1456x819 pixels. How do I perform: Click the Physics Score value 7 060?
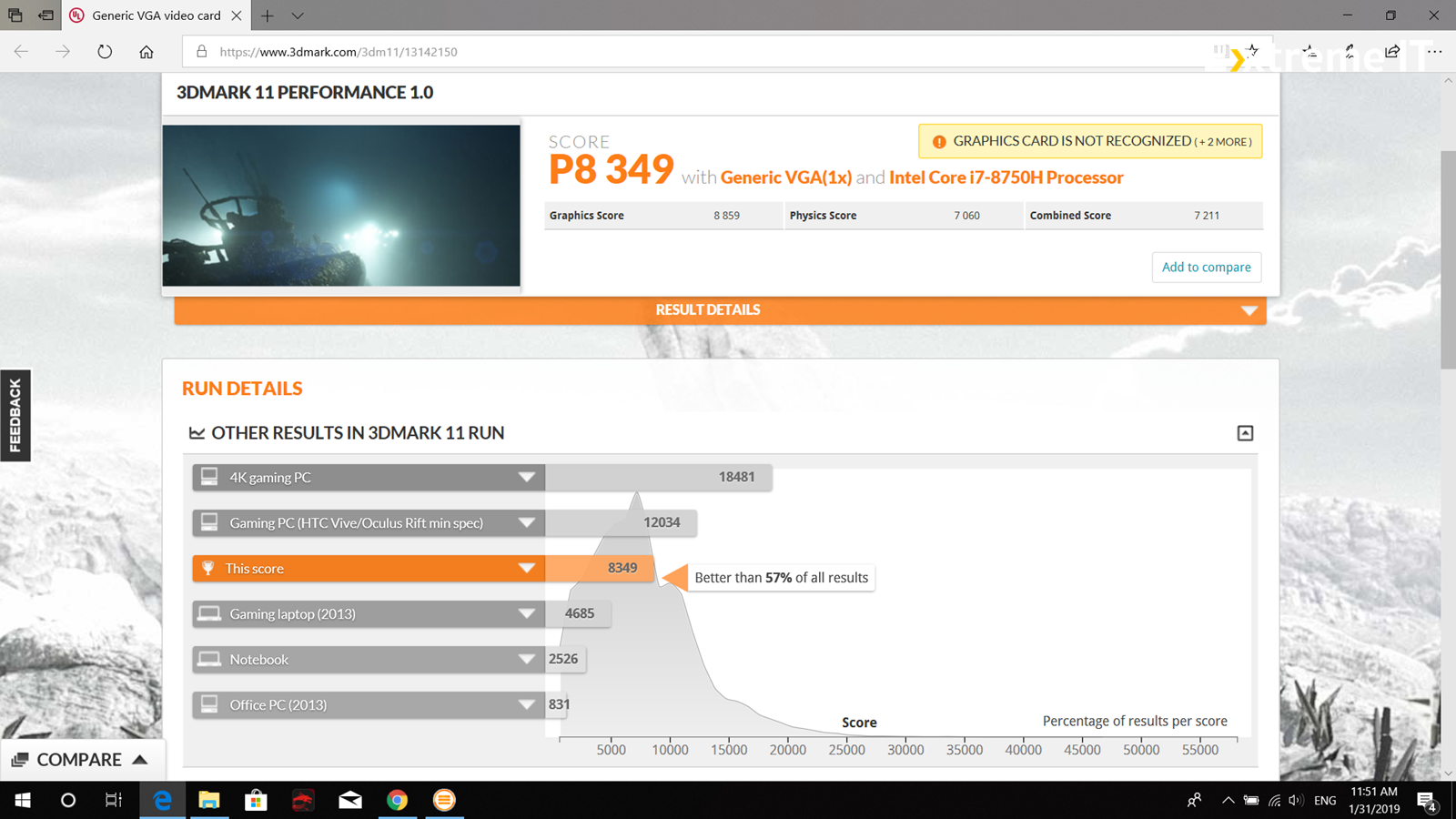tap(966, 216)
